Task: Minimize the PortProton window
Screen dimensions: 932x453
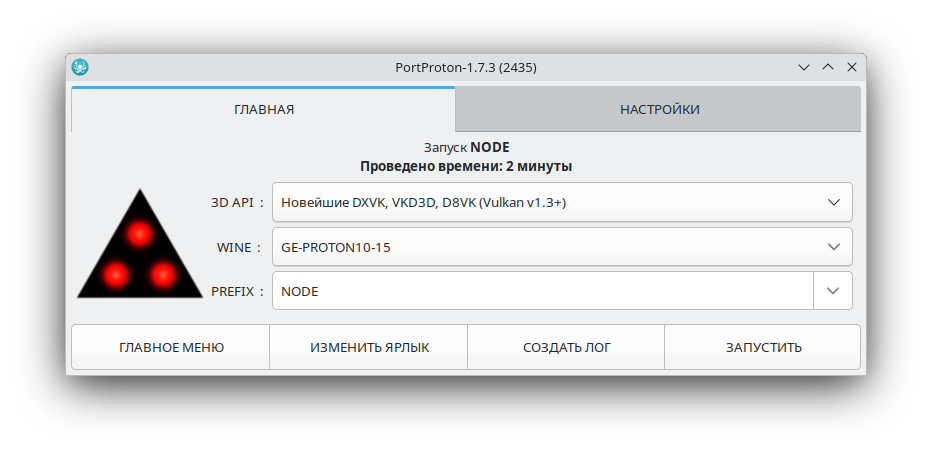Action: (x=804, y=67)
